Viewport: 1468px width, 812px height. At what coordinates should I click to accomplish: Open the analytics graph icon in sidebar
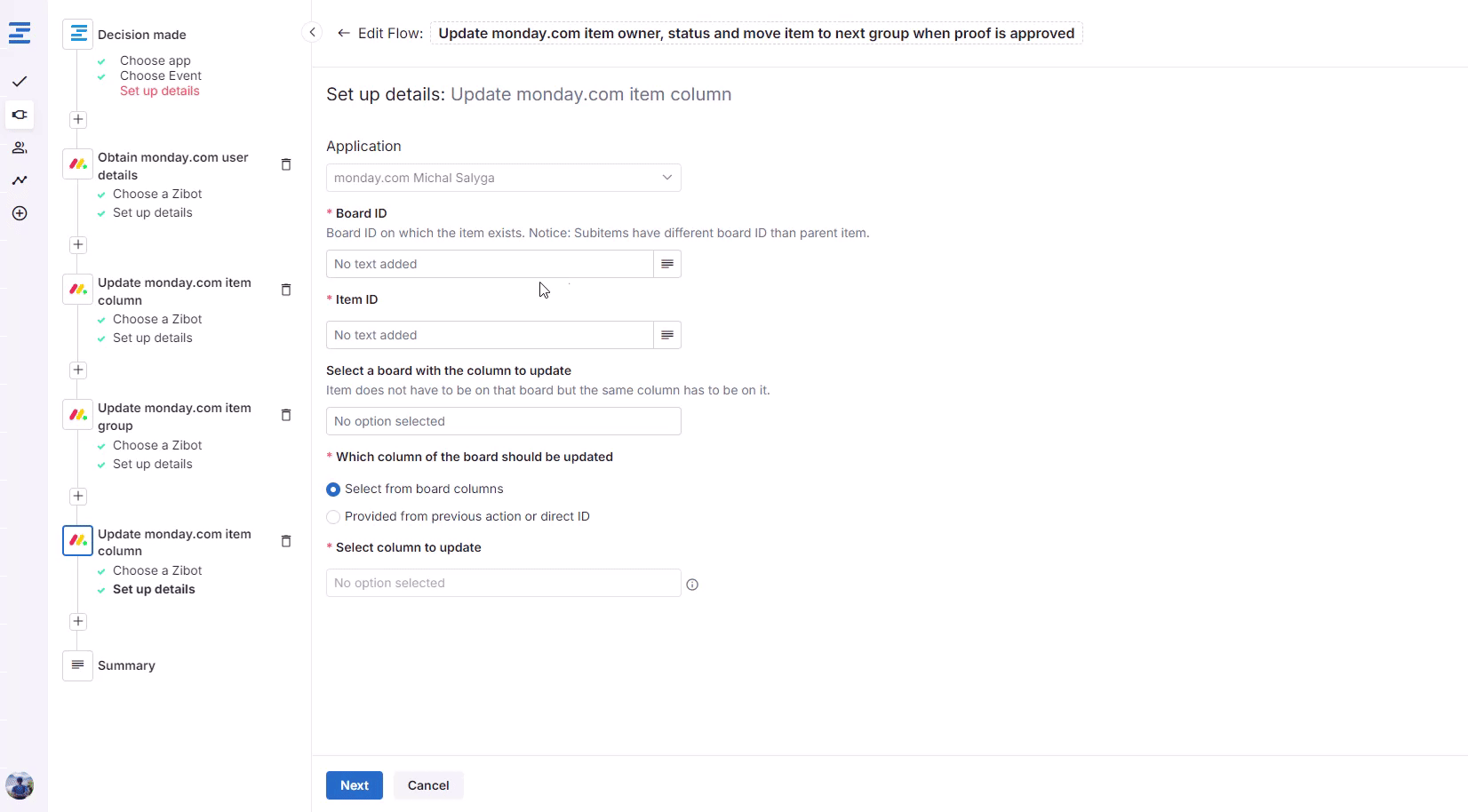pyautogui.click(x=20, y=180)
